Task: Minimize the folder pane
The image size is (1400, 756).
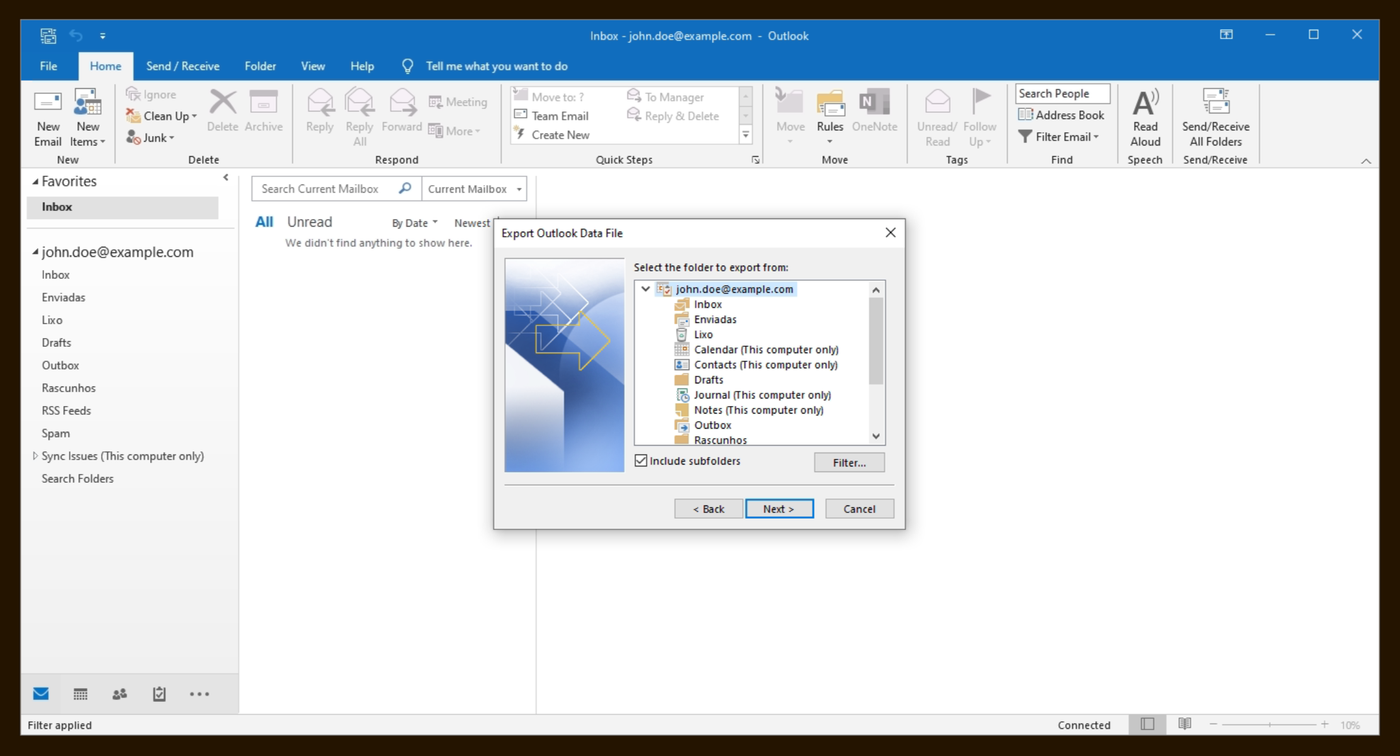Action: pyautogui.click(x=226, y=178)
